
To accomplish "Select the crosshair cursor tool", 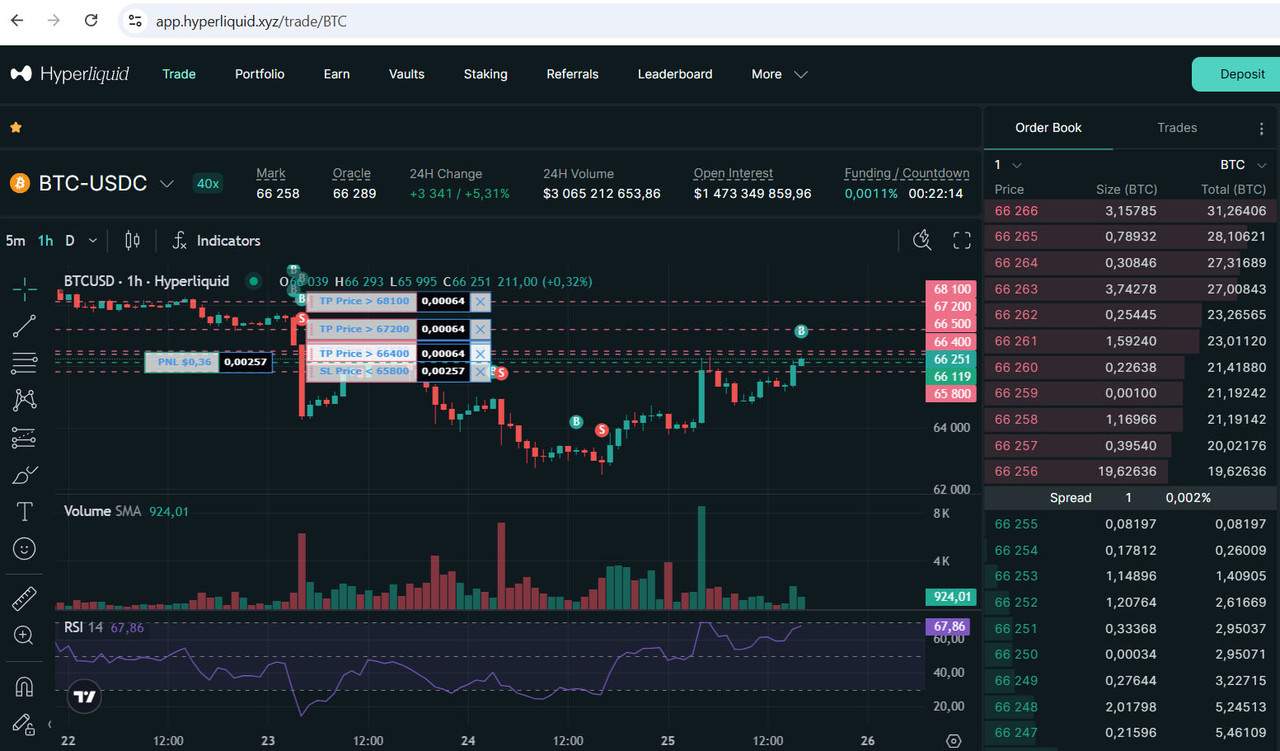I will (25, 289).
